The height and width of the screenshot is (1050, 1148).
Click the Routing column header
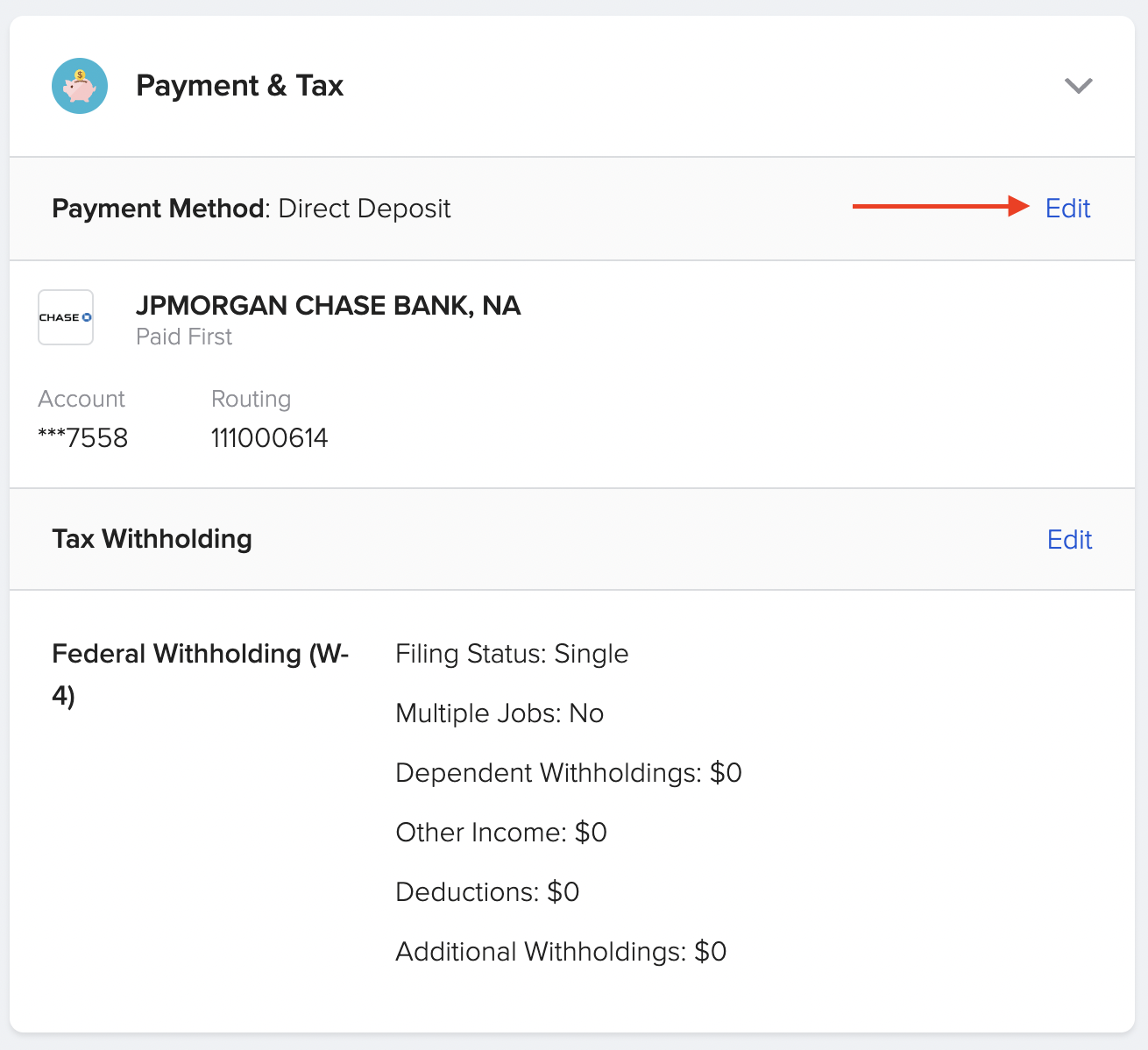(x=251, y=399)
